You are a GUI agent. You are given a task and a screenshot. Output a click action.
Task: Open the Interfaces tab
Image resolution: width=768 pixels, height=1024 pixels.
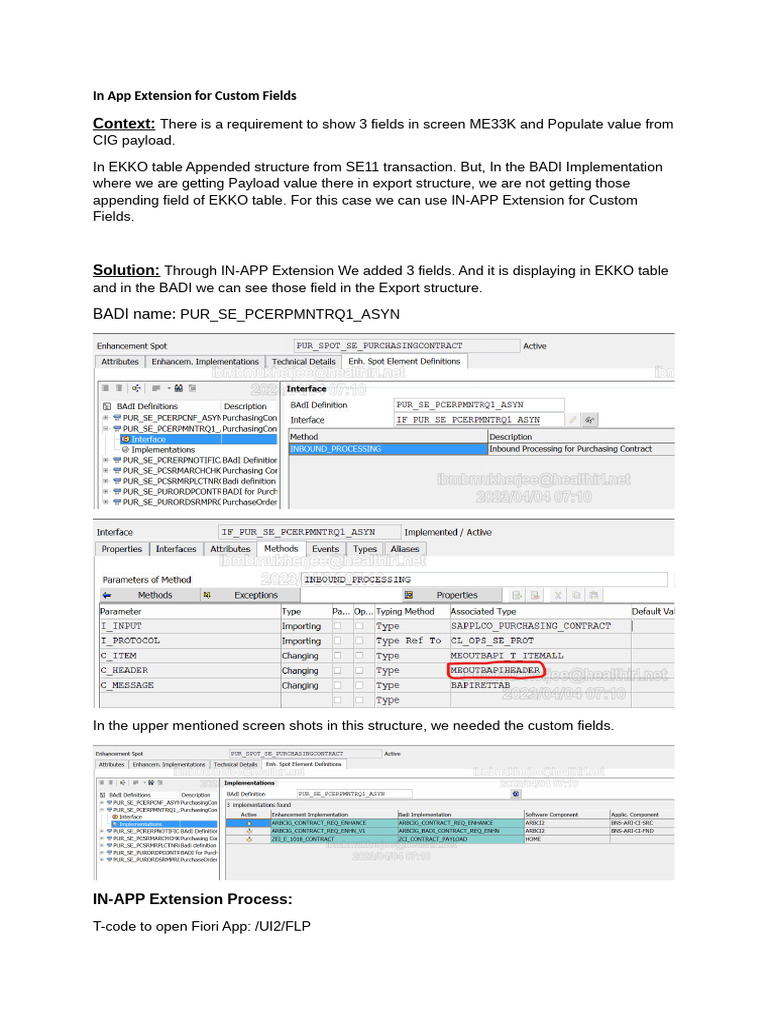click(x=176, y=549)
